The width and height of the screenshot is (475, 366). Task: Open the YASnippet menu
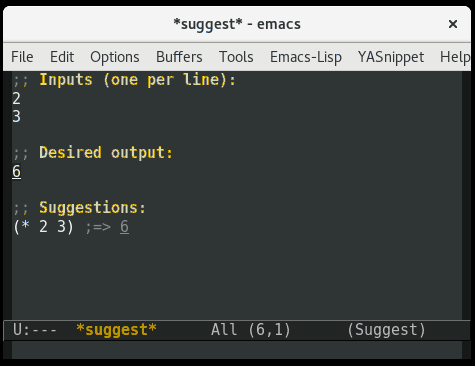(x=391, y=57)
